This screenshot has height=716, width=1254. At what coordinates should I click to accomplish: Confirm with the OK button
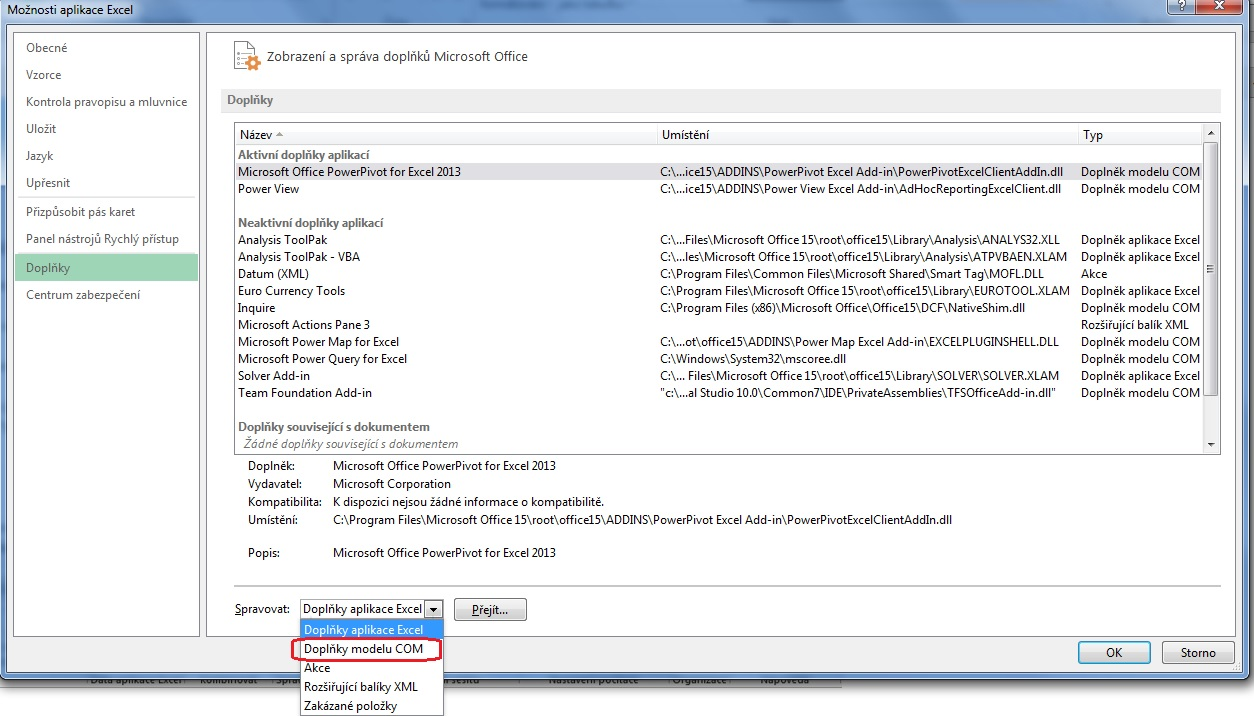point(1114,653)
